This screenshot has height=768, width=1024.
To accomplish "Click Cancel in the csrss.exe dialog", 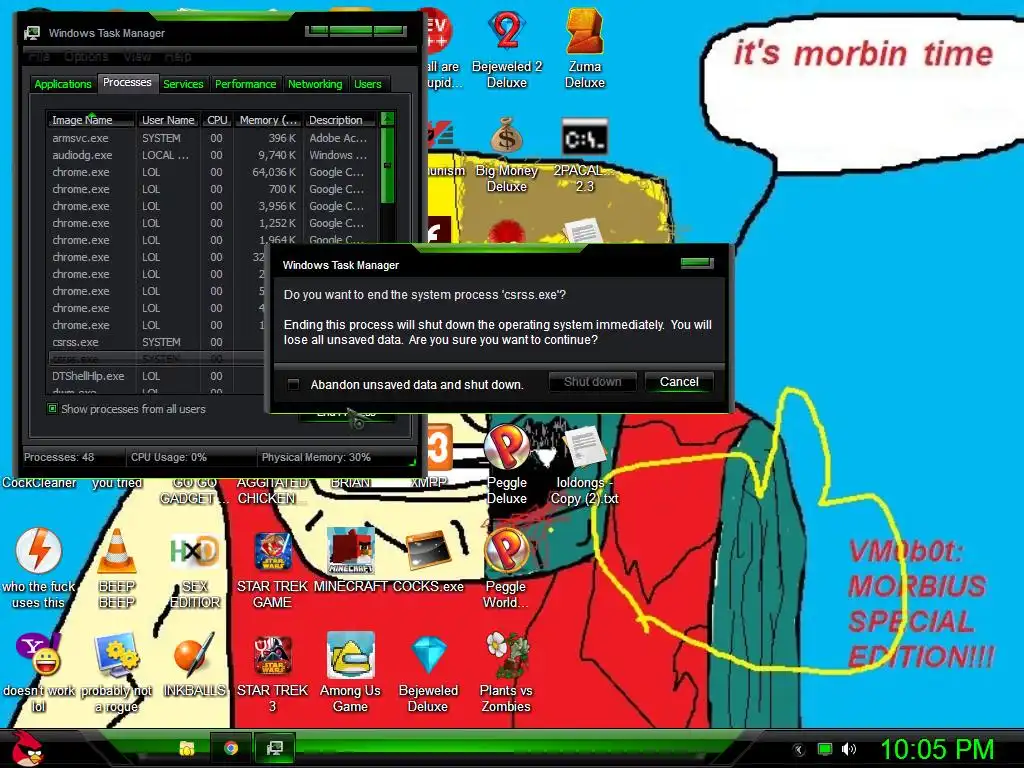I will pyautogui.click(x=679, y=382).
